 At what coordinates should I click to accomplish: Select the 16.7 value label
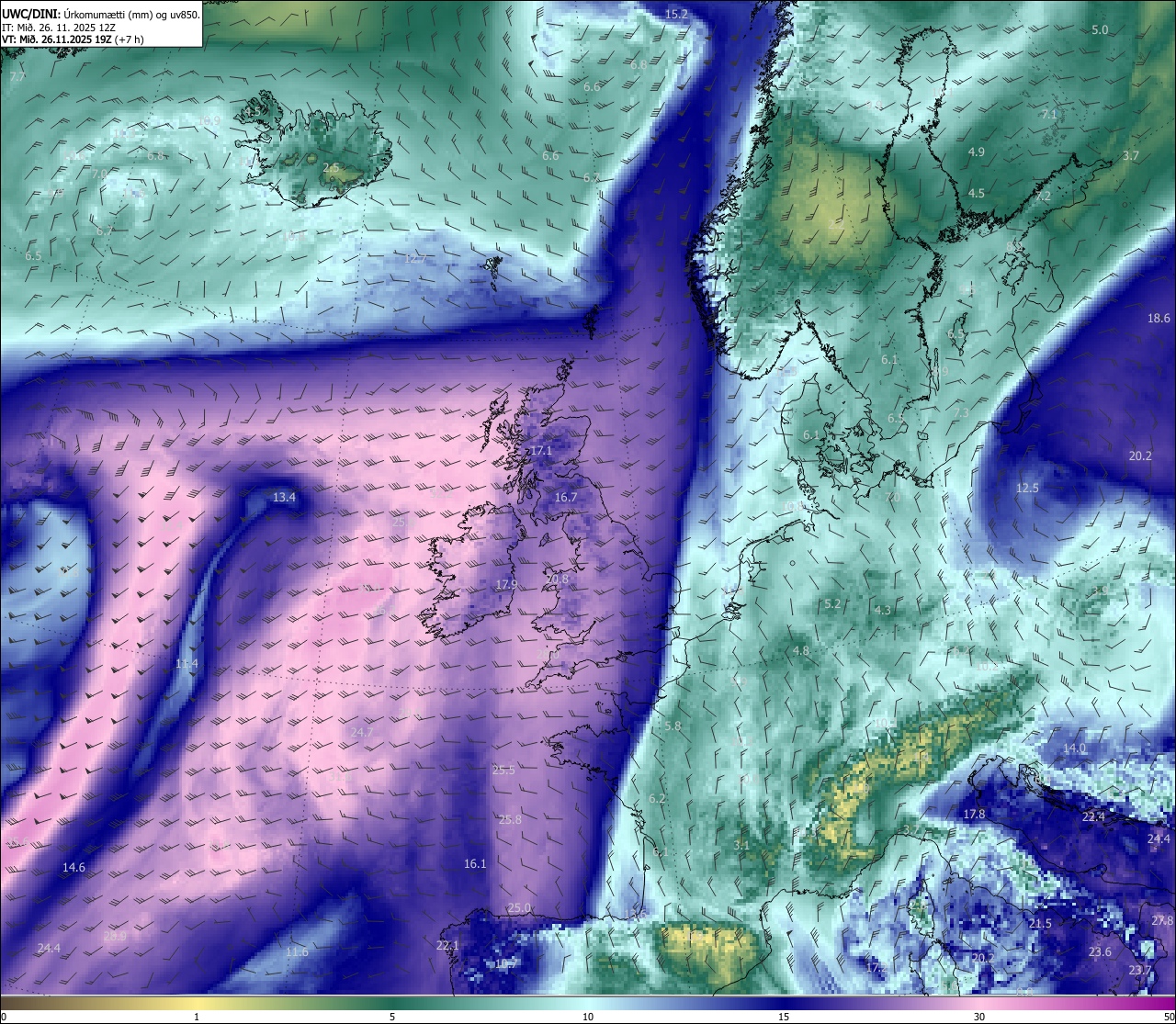[566, 498]
